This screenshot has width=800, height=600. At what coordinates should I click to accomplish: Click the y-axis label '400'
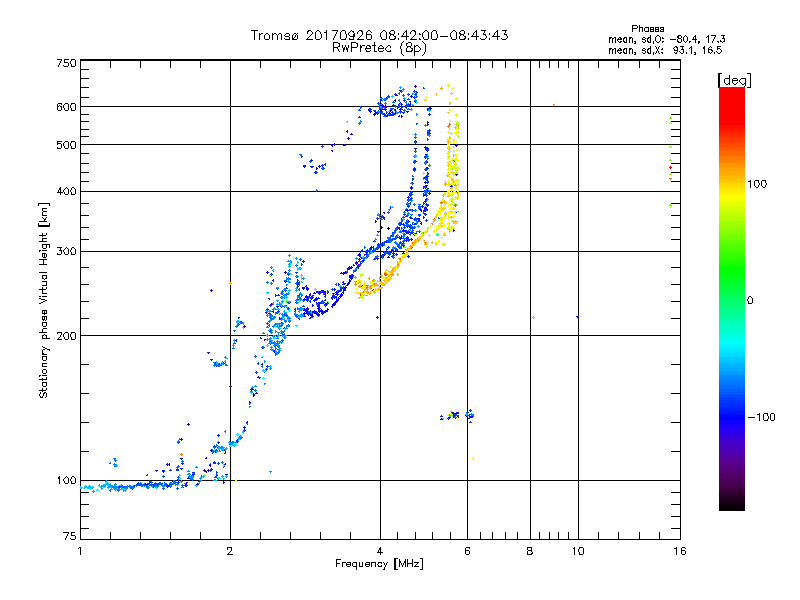(x=66, y=191)
